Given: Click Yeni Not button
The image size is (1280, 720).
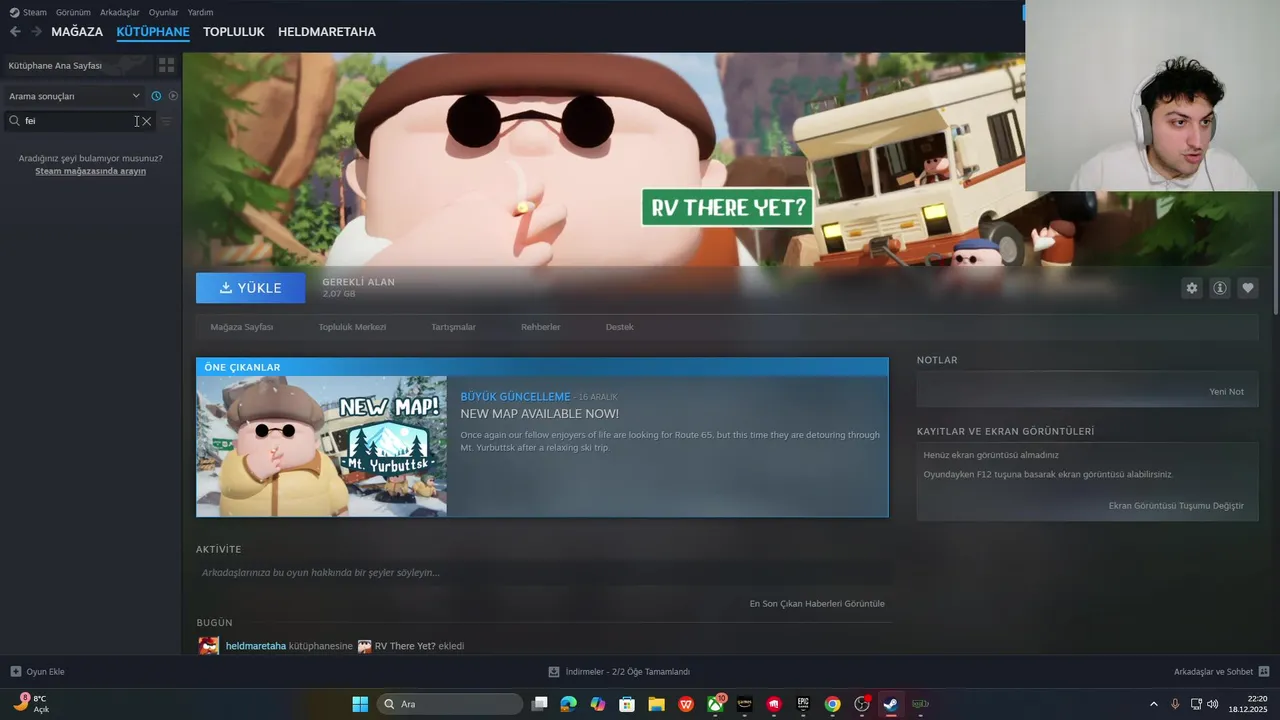Looking at the screenshot, I should tap(1227, 392).
